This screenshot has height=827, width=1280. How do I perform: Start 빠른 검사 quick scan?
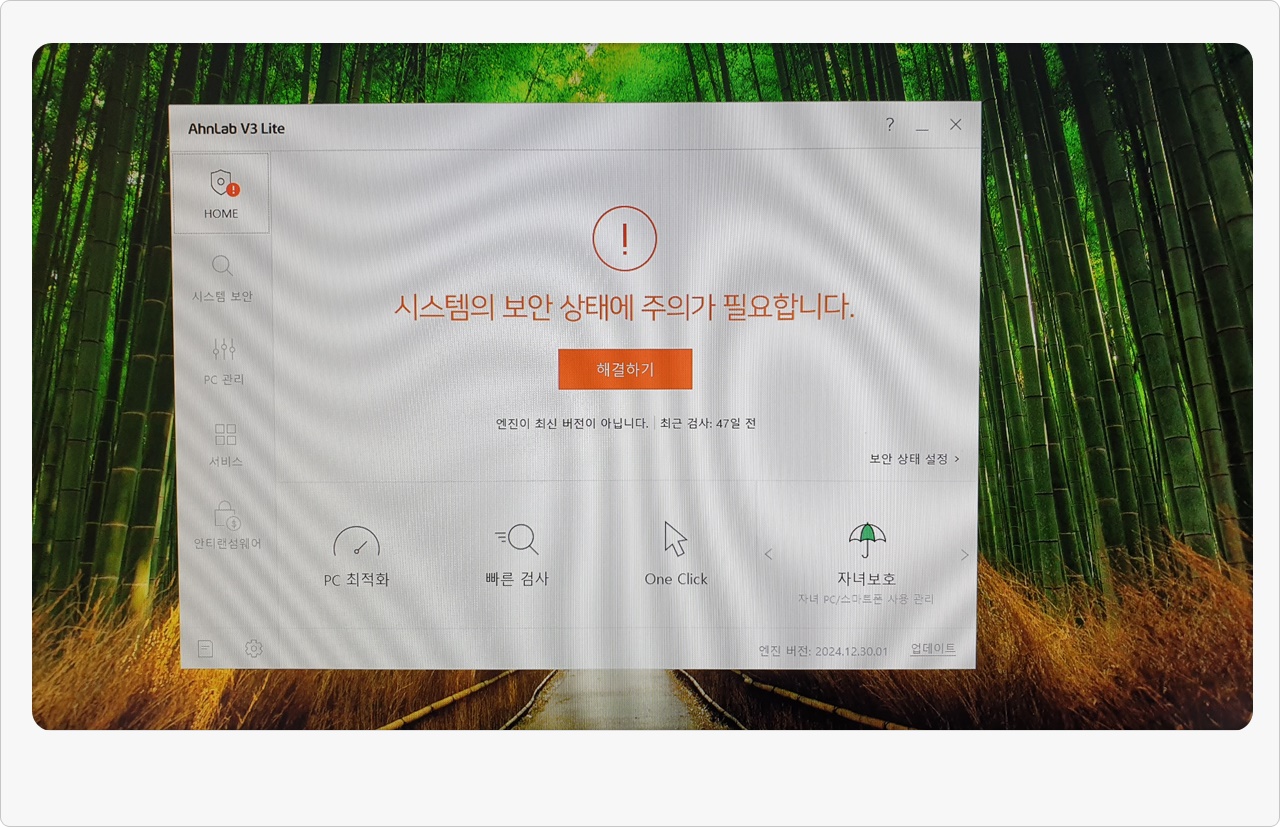tap(516, 555)
